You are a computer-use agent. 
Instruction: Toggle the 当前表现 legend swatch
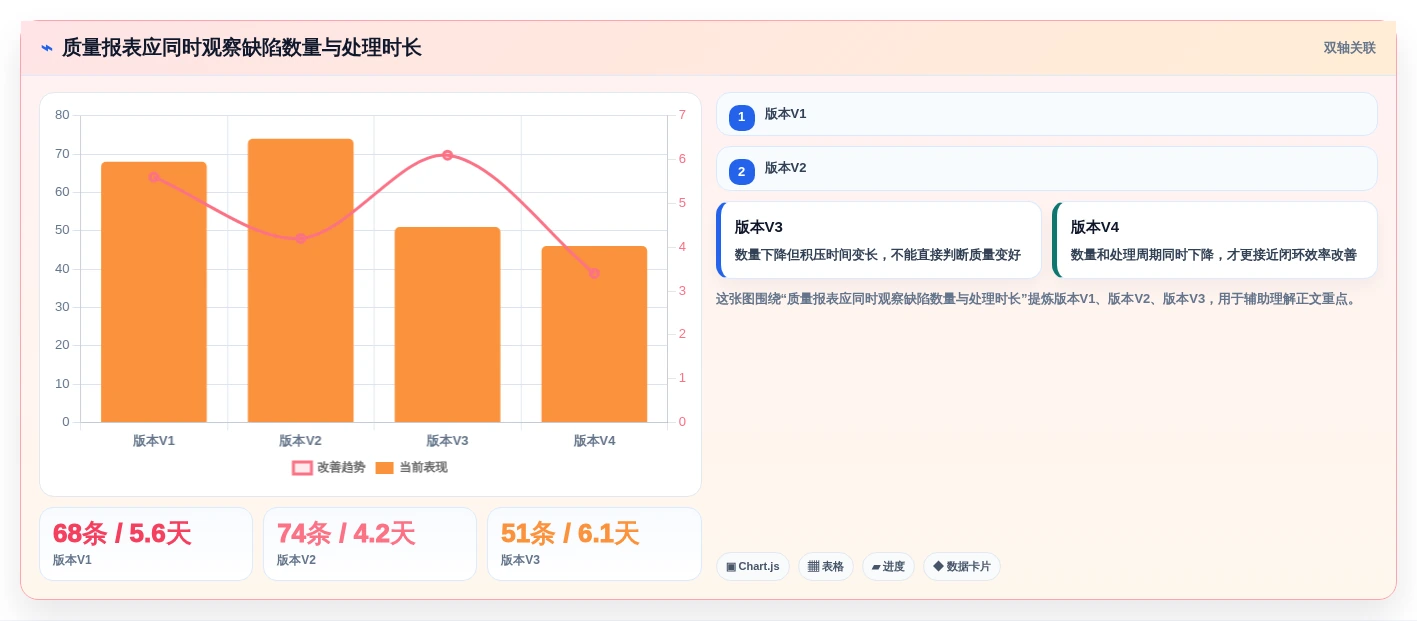(384, 468)
